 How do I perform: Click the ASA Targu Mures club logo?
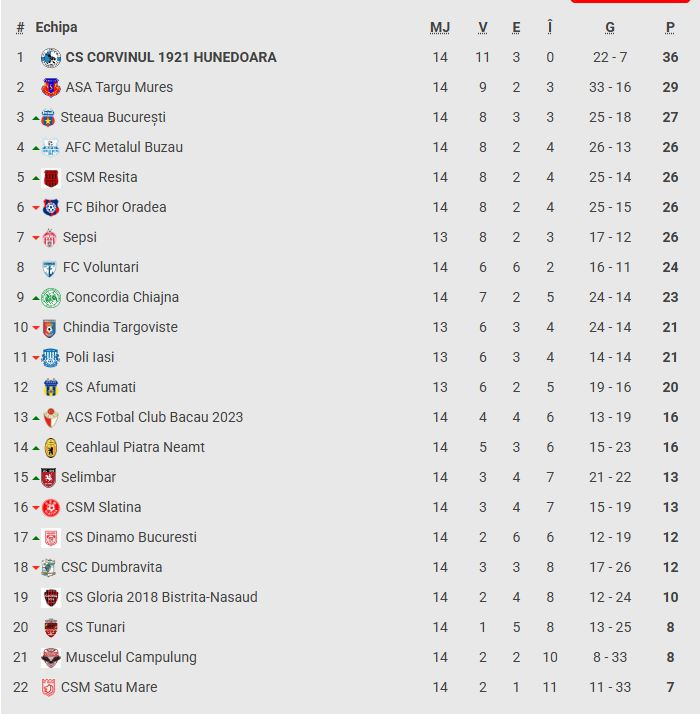[x=51, y=88]
